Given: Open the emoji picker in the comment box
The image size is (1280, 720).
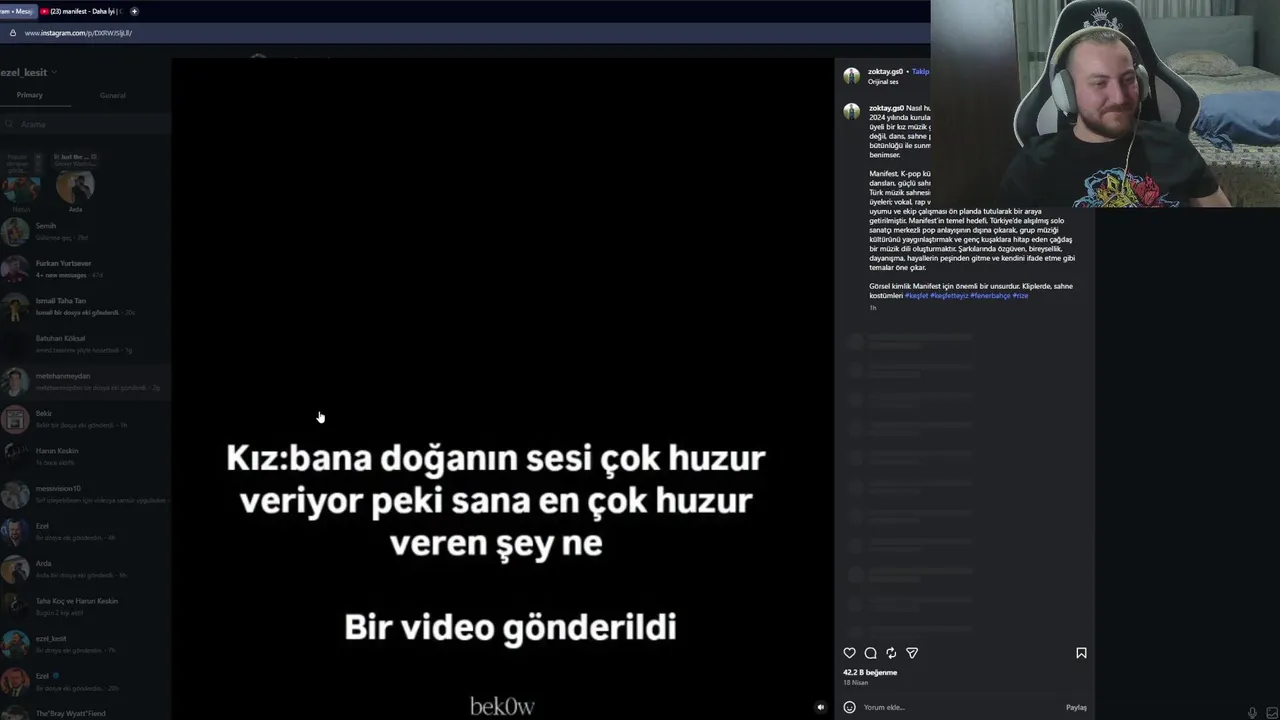Looking at the screenshot, I should 850,707.
